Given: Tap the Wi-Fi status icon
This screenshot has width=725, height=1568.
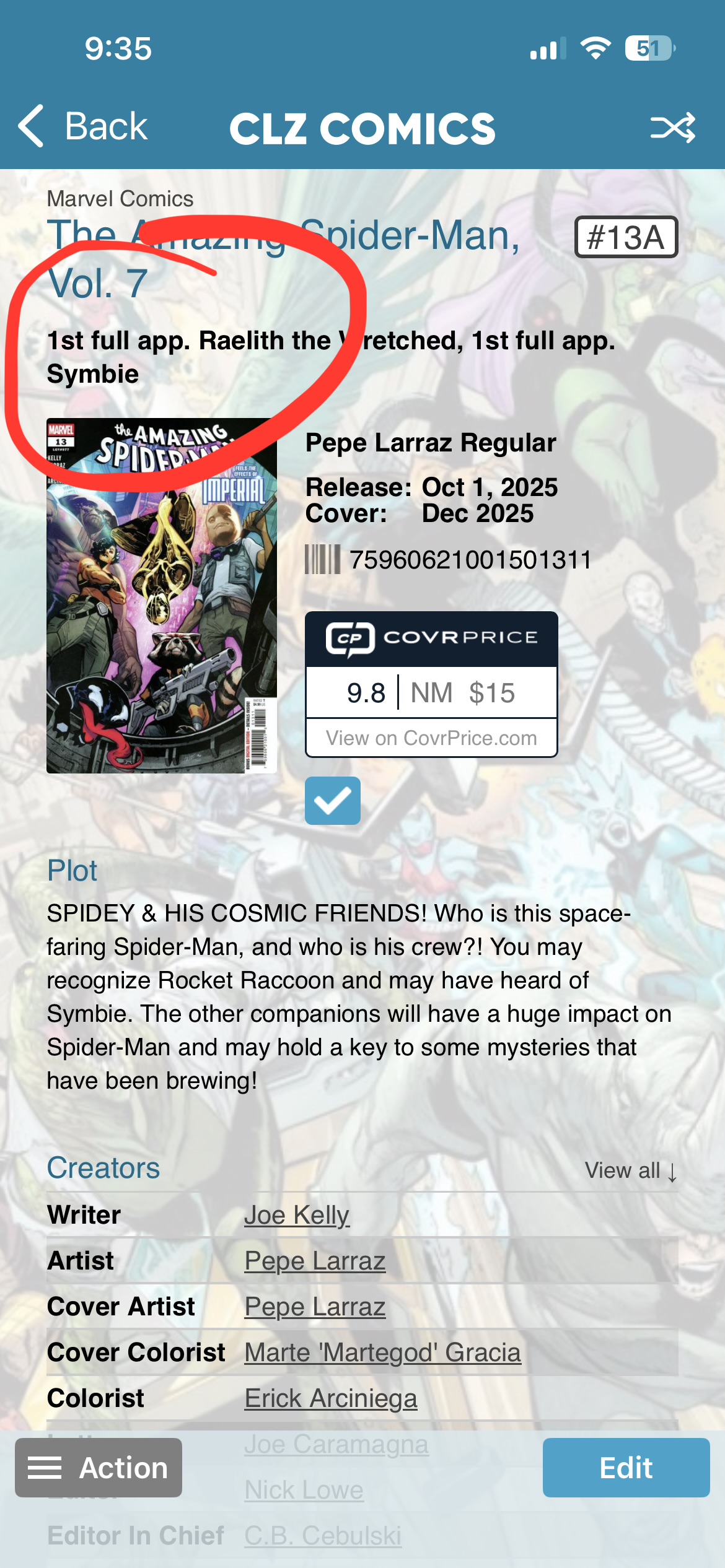Looking at the screenshot, I should [595, 48].
